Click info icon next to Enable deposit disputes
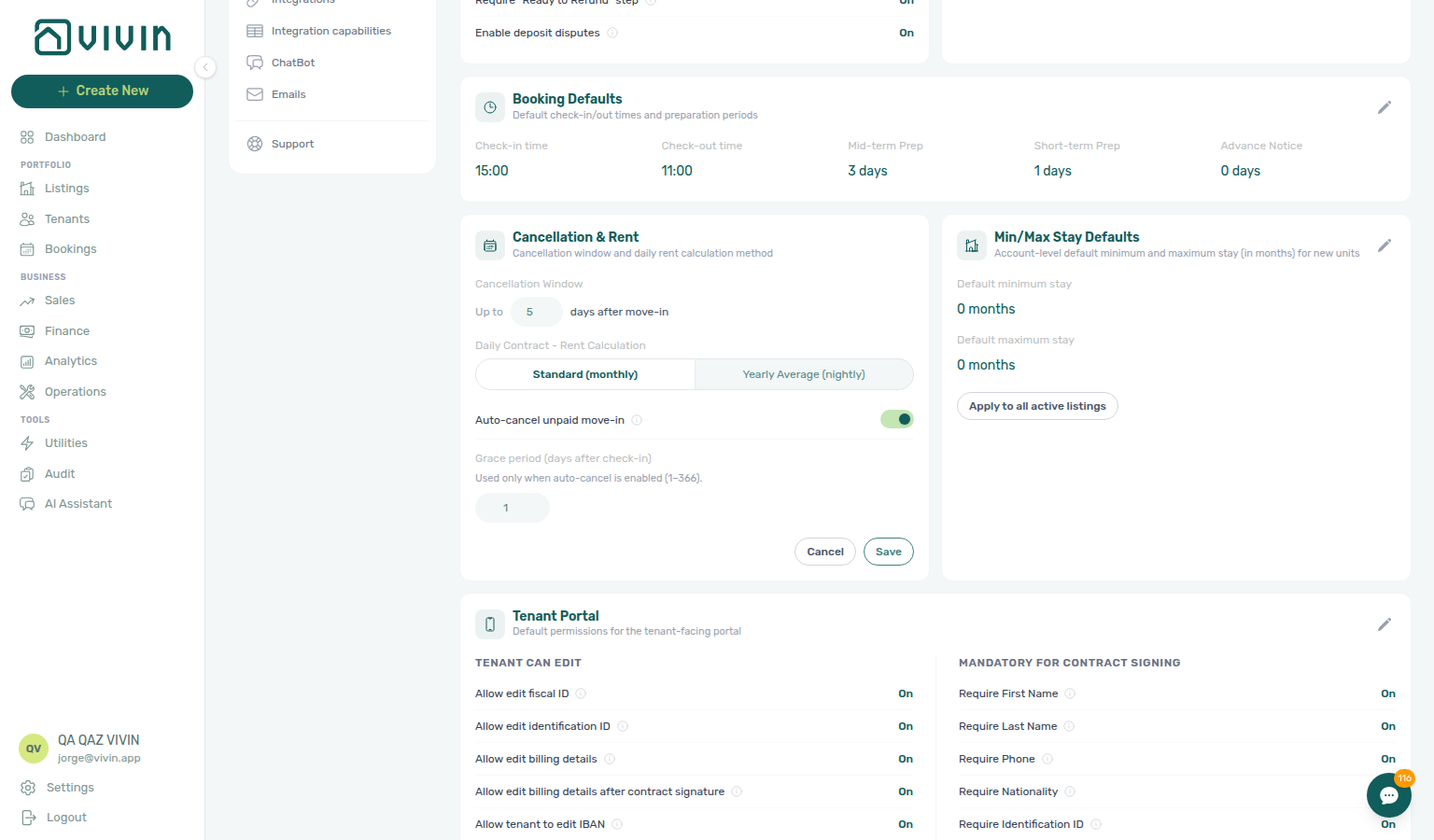The width and height of the screenshot is (1434, 840). tap(612, 33)
